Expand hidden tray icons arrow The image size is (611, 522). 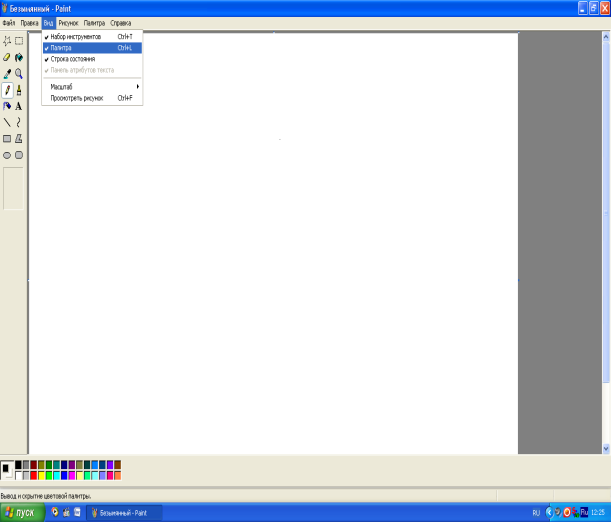549,513
